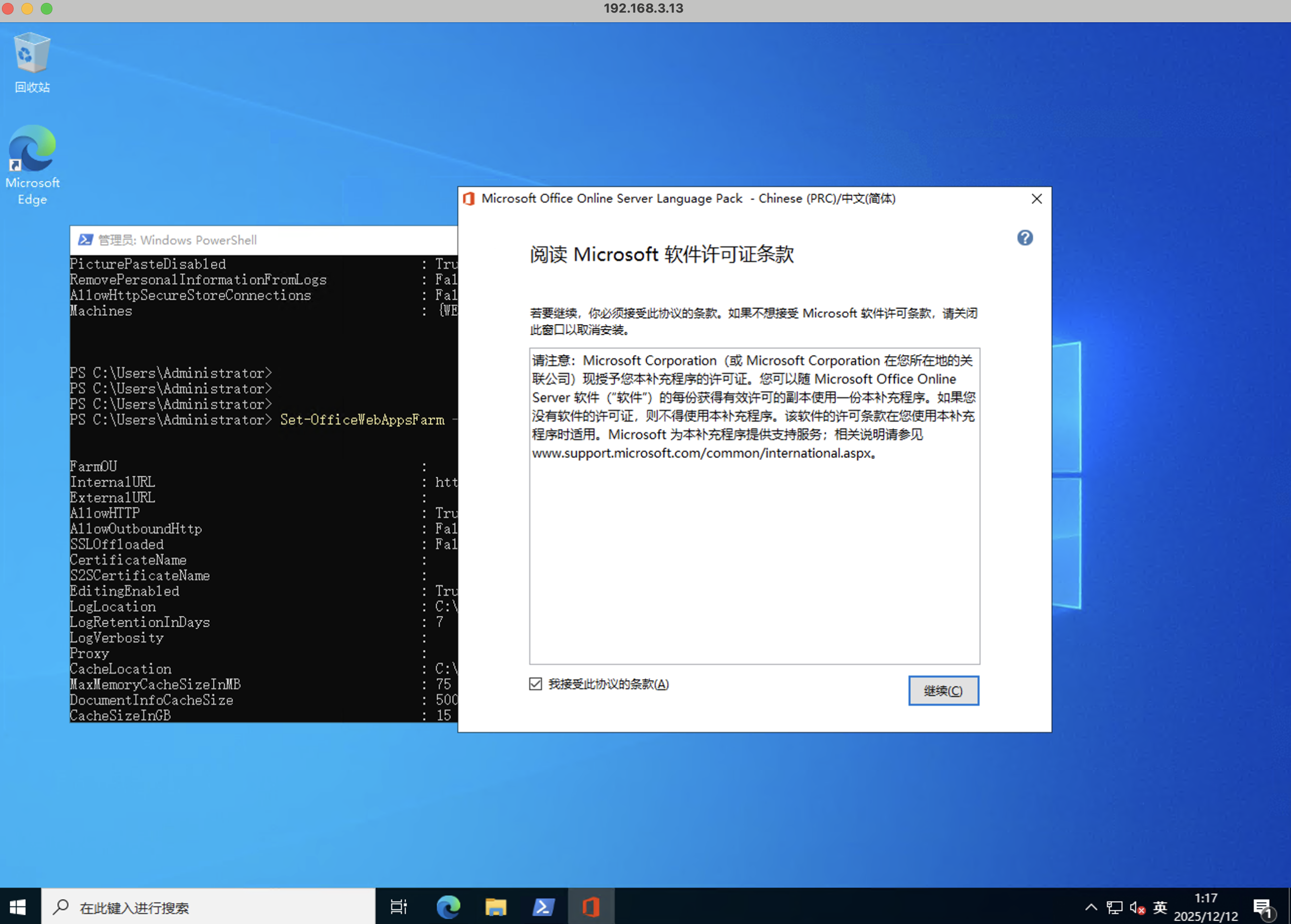Open the notification action center

click(1262, 907)
